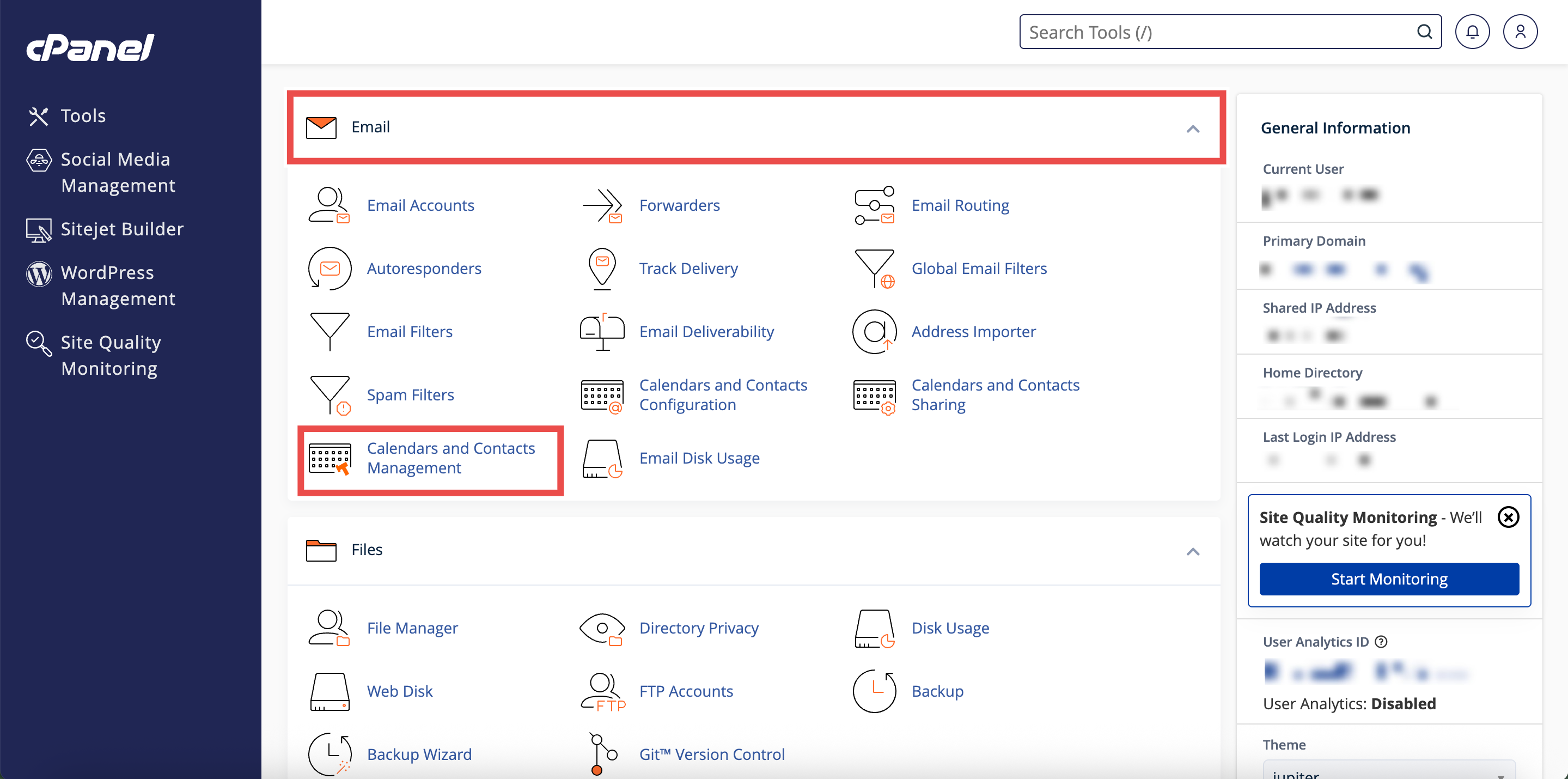Click the Backup clock icon
Viewport: 1568px width, 779px height.
874,691
